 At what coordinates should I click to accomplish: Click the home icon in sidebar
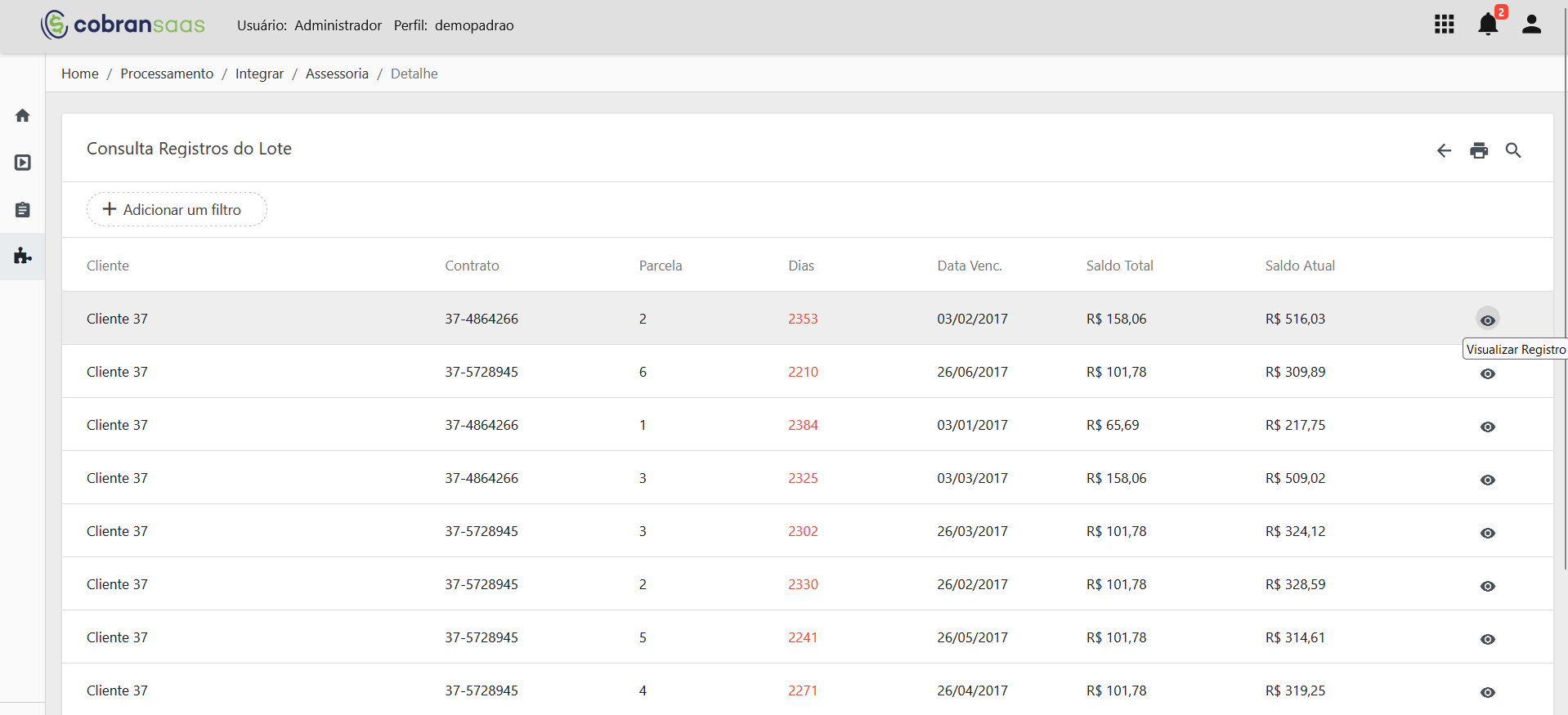pyautogui.click(x=23, y=116)
